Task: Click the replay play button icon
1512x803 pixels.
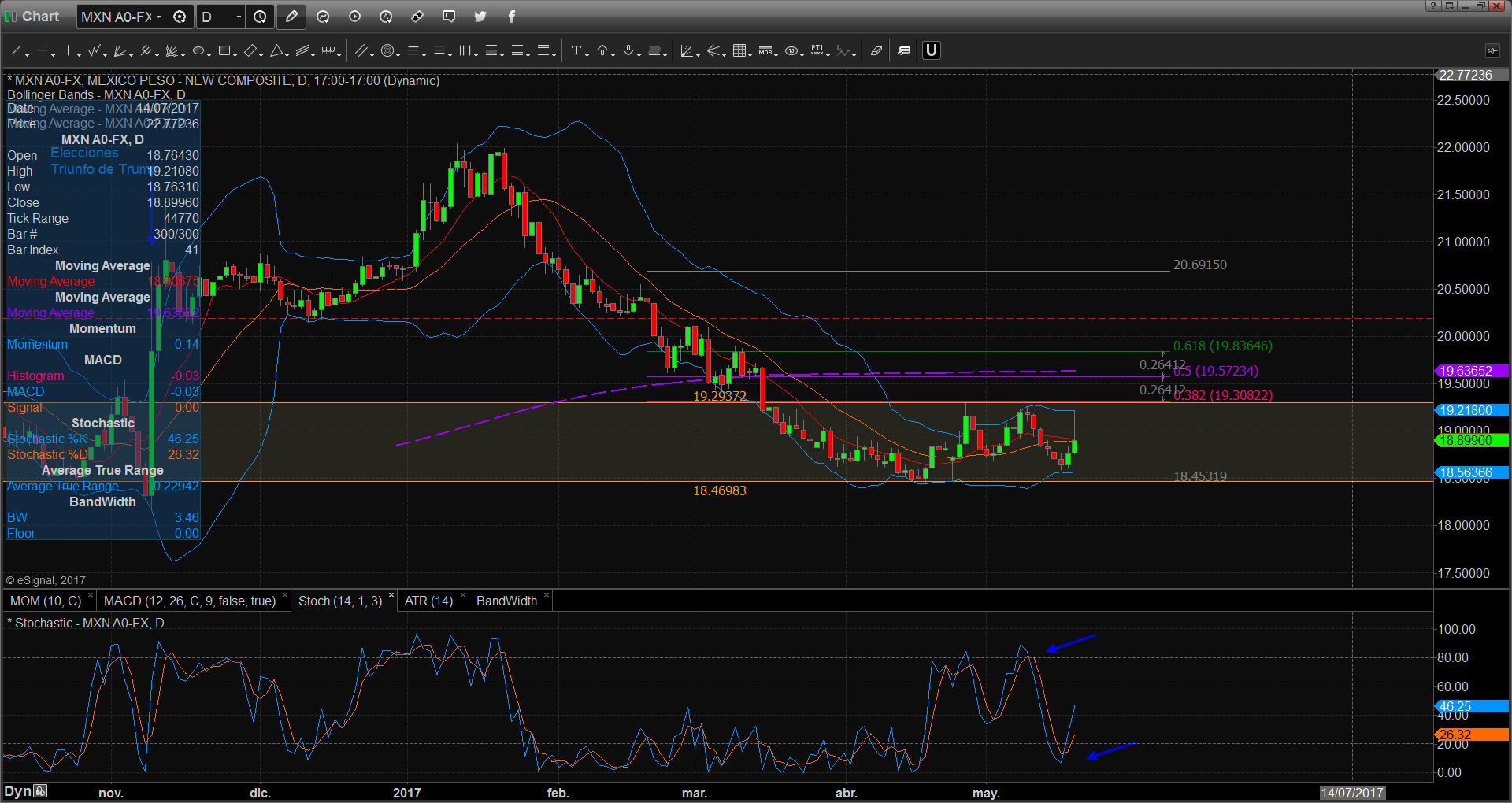Action: (x=354, y=17)
